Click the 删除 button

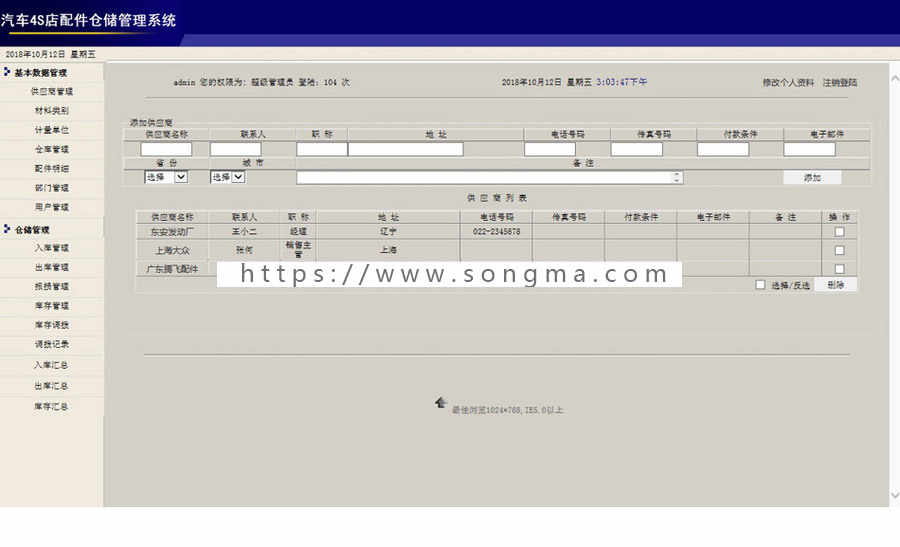point(836,285)
